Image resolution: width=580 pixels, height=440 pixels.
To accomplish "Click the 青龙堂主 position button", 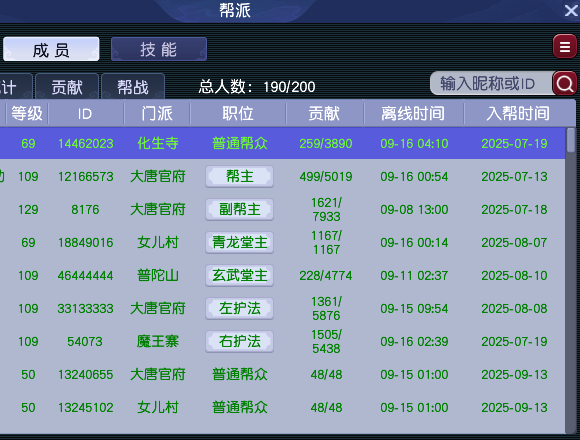I will click(x=239, y=243).
